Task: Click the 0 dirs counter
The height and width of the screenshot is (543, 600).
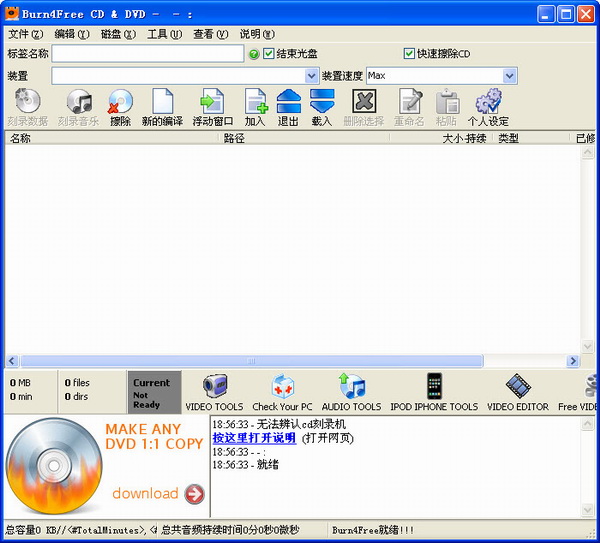Action: coord(76,396)
